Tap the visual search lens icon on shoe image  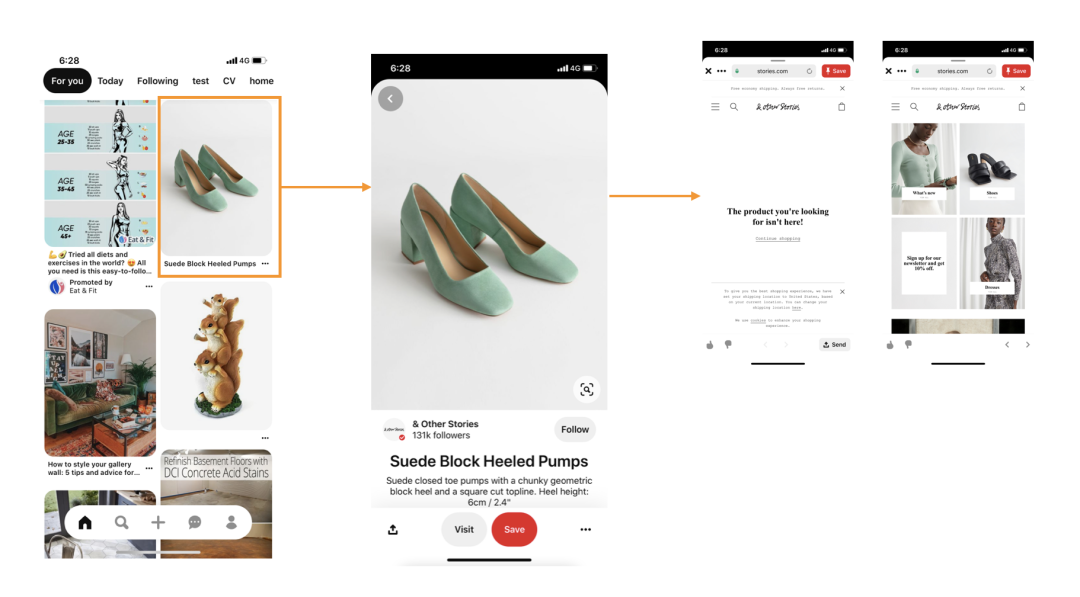coord(586,390)
